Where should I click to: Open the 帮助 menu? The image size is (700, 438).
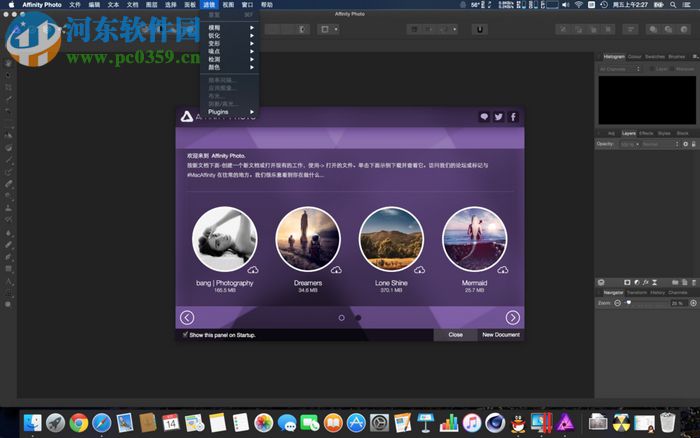[267, 4]
